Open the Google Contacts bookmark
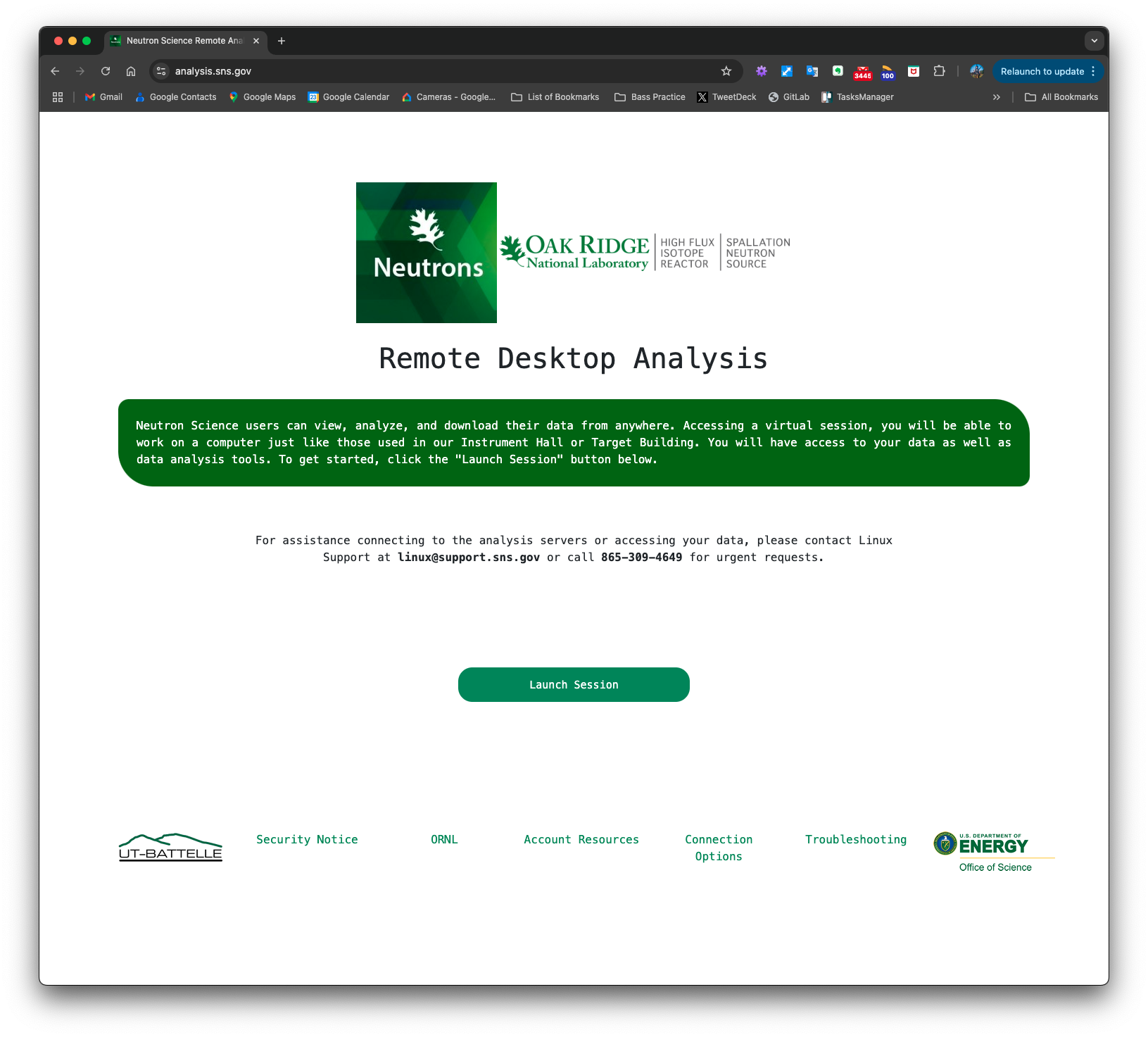Screen dimensions: 1148x1037 (x=175, y=97)
